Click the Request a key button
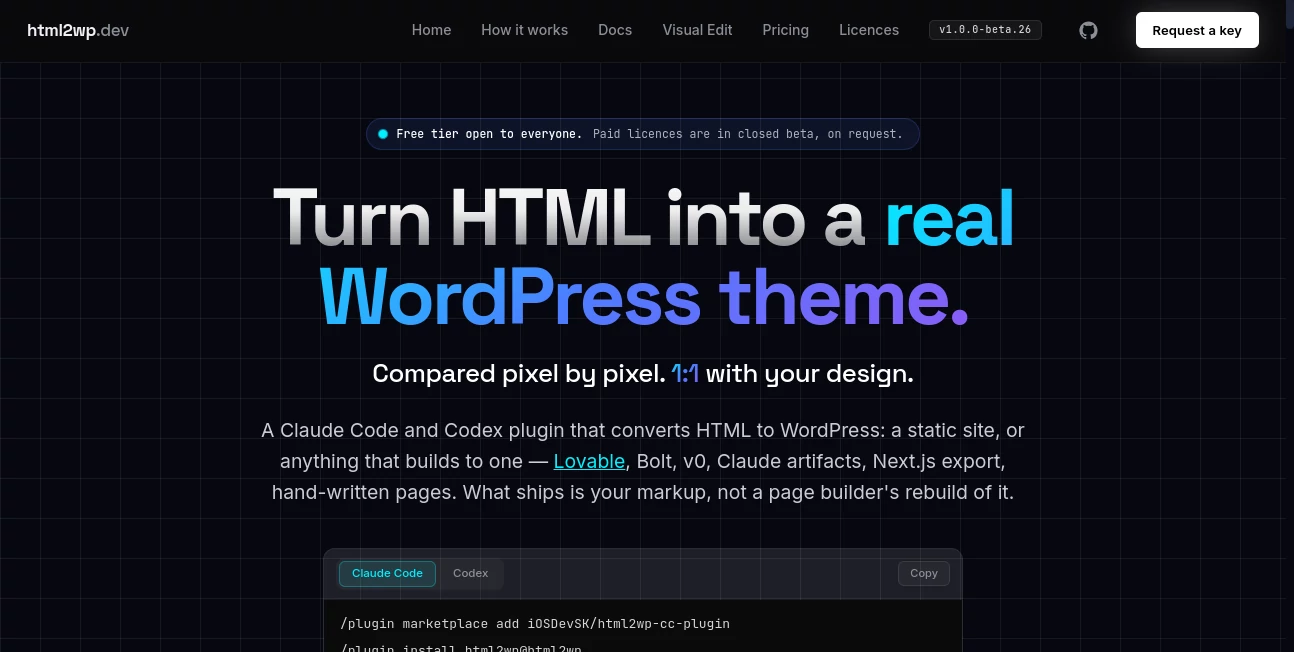 1197,30
